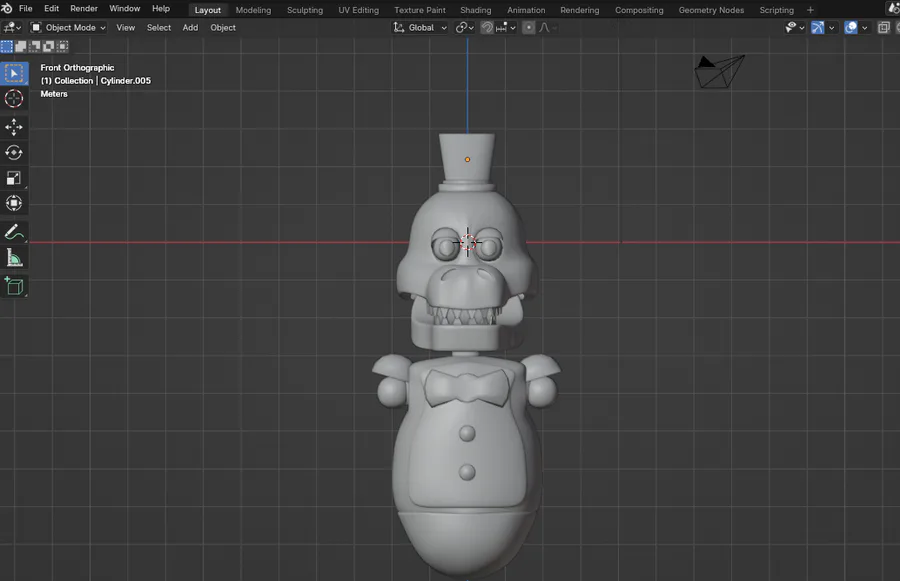
Task: Switch to the UV Editing workspace tab
Action: click(358, 10)
